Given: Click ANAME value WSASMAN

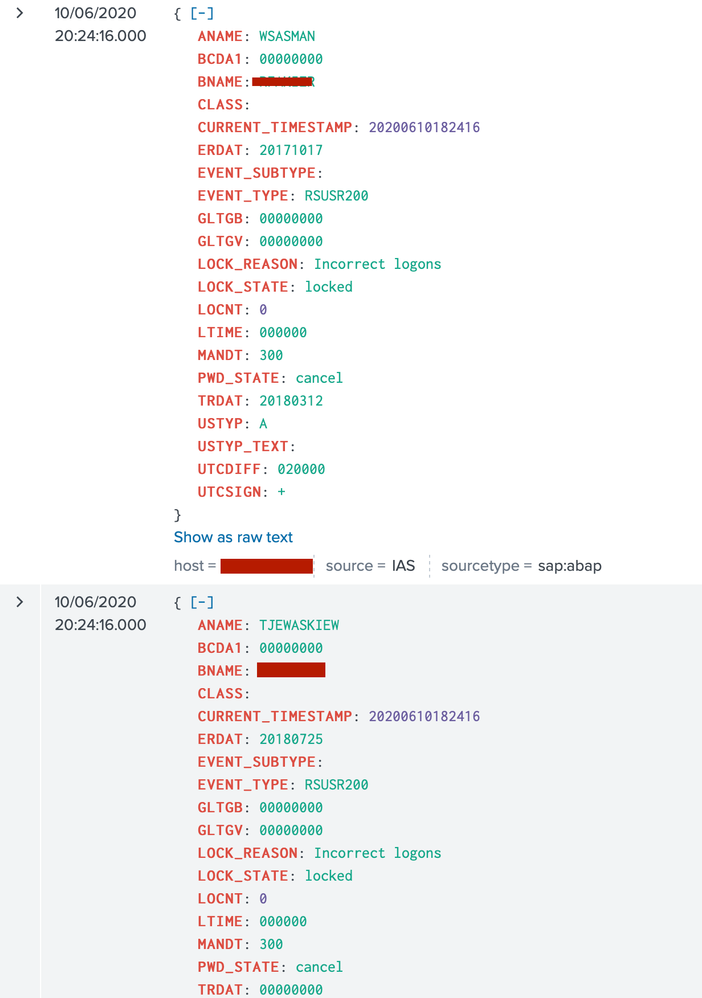Looking at the screenshot, I should [287, 36].
